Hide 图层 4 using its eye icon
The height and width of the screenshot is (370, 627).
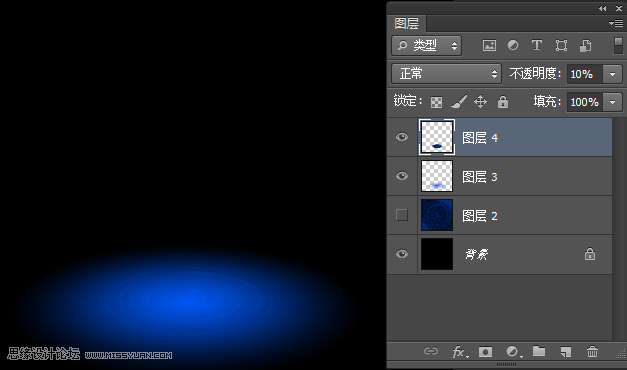(402, 137)
